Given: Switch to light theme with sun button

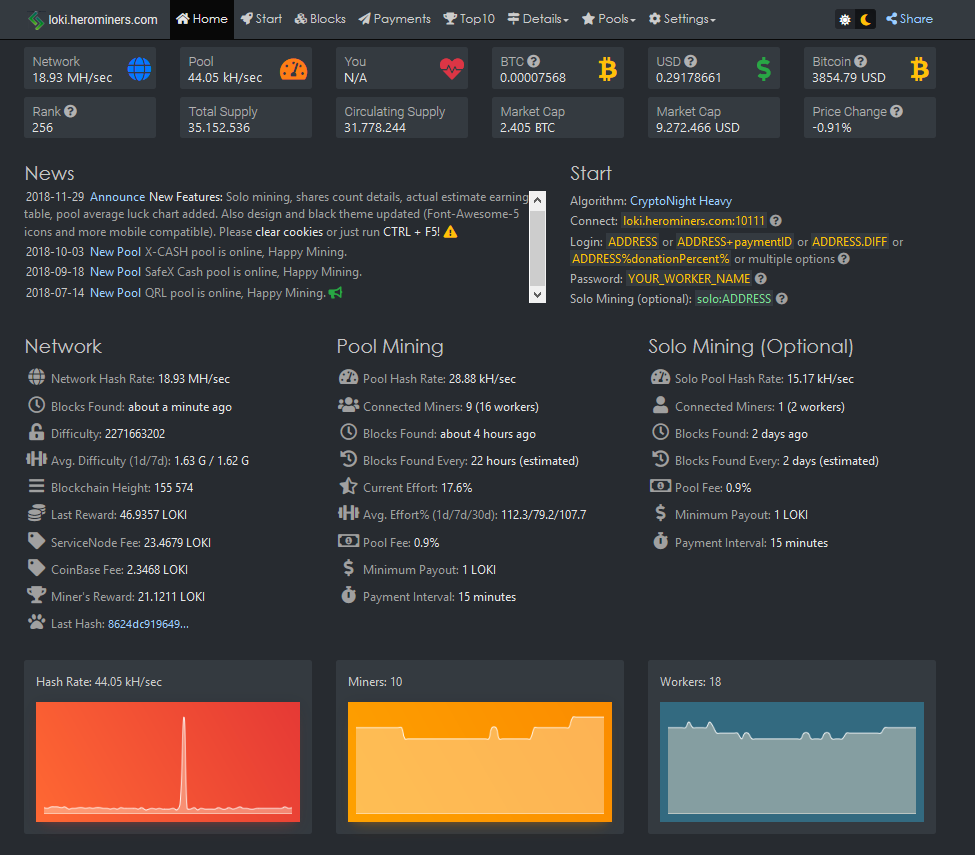Looking at the screenshot, I should (844, 19).
